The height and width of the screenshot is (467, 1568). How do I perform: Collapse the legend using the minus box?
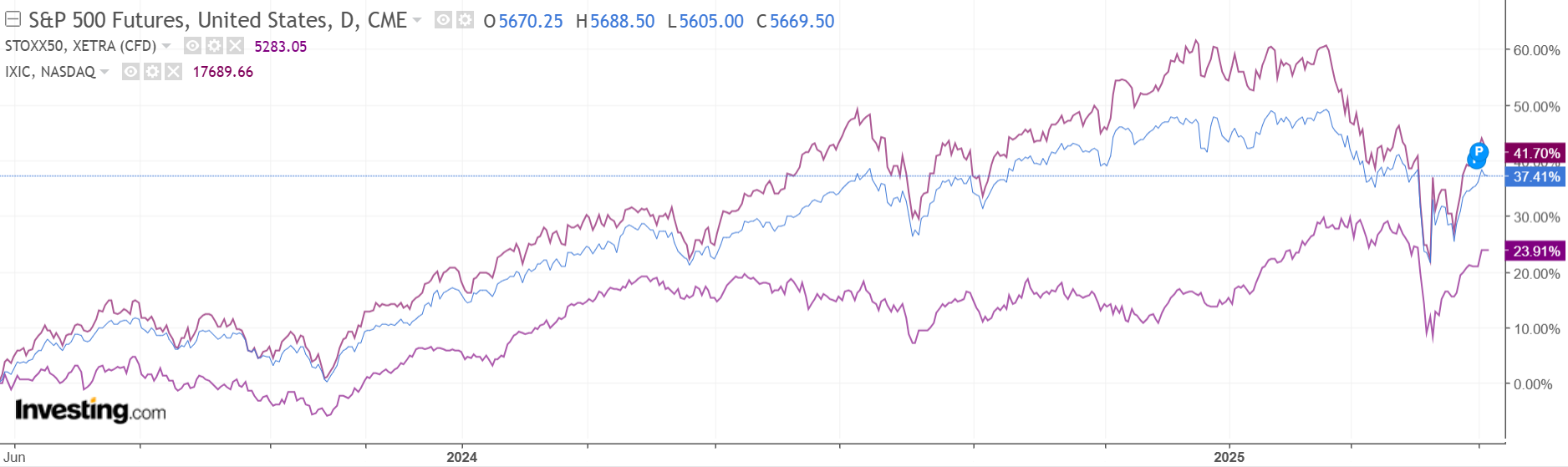[13, 19]
